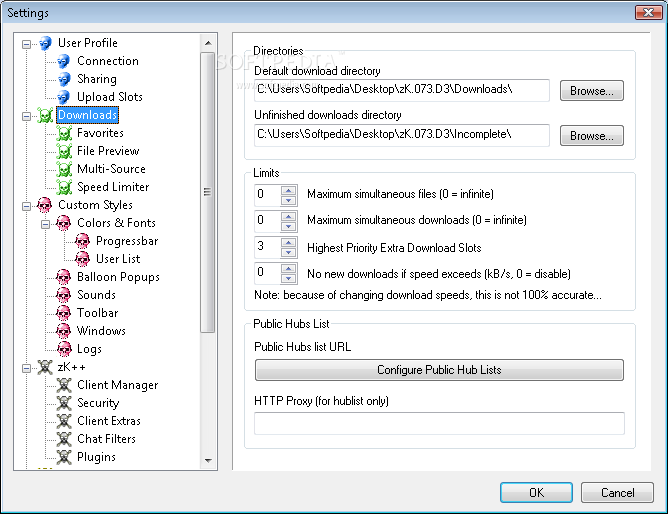Click the pink skull icon beside Custom Styles
The image size is (668, 514).
point(45,205)
